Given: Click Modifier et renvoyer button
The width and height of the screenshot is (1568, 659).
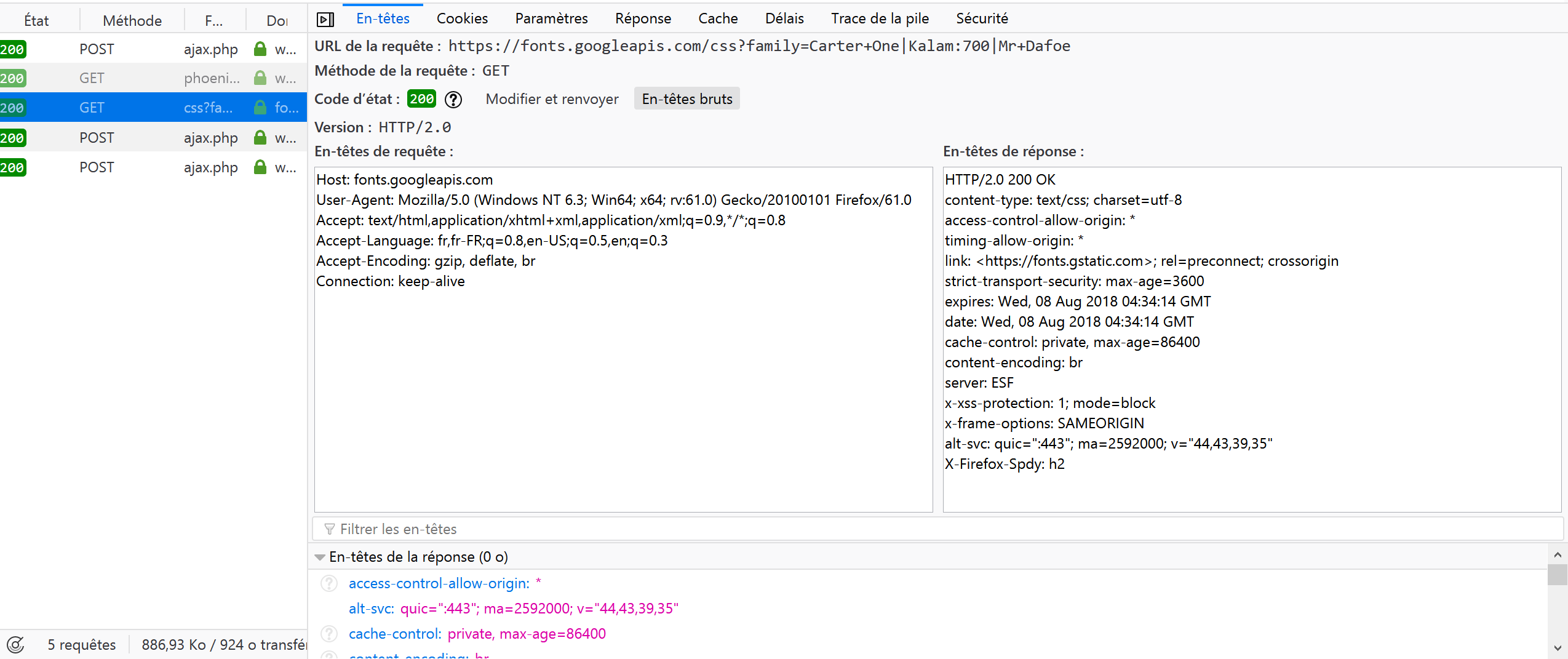Looking at the screenshot, I should (552, 99).
